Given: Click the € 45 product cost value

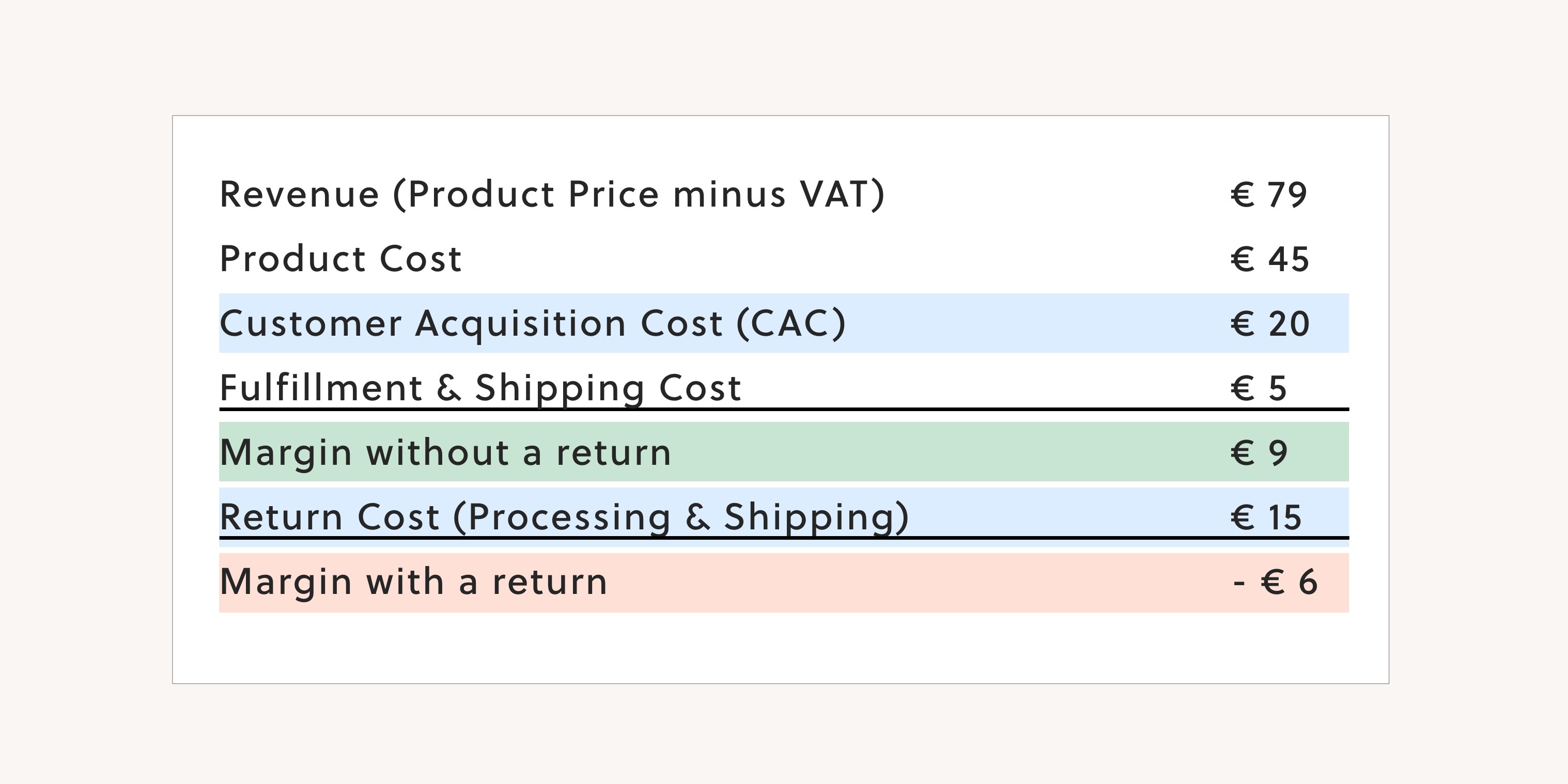Looking at the screenshot, I should 1270,259.
